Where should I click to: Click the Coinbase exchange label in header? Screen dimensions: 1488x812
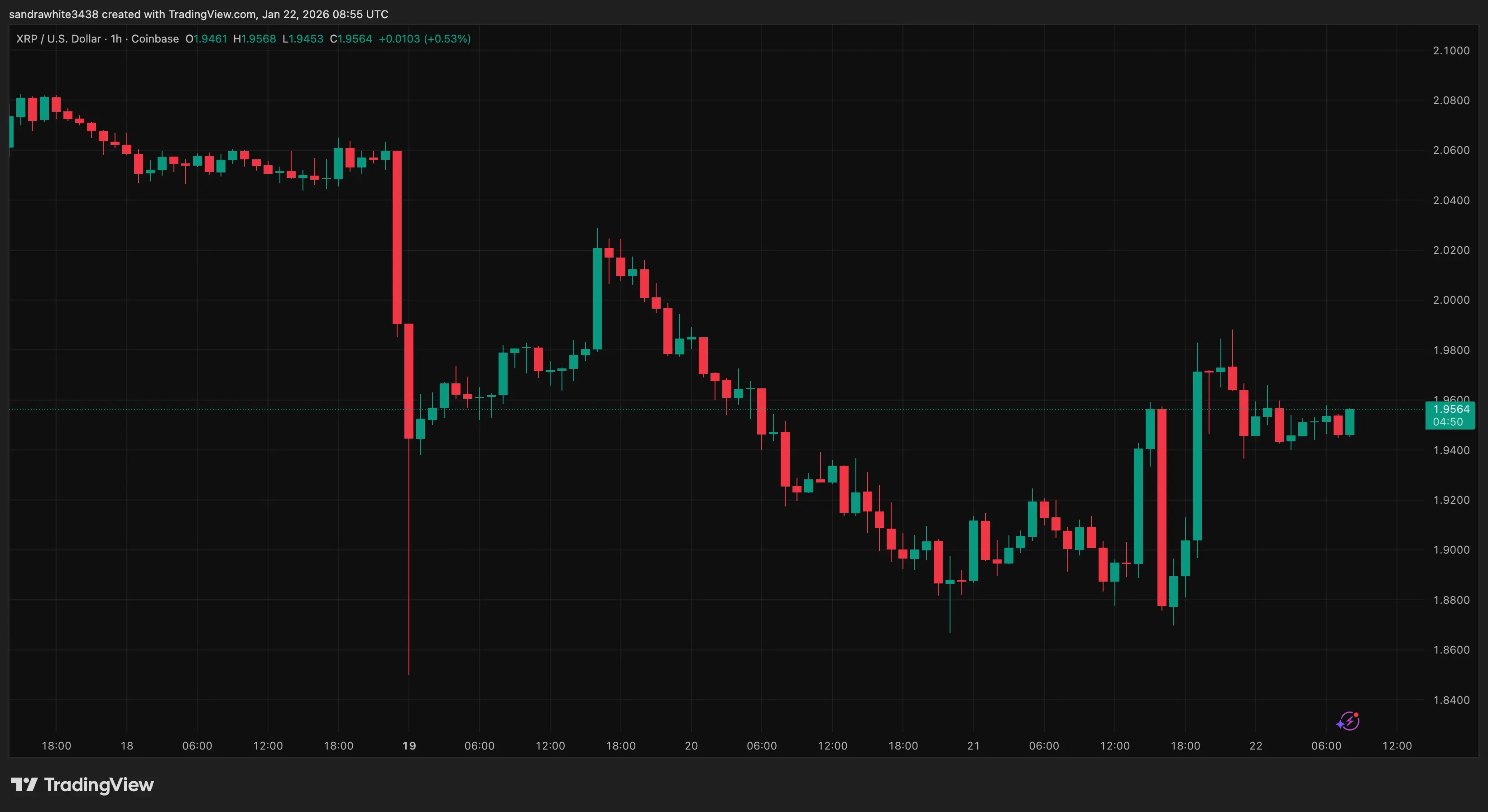(155, 38)
